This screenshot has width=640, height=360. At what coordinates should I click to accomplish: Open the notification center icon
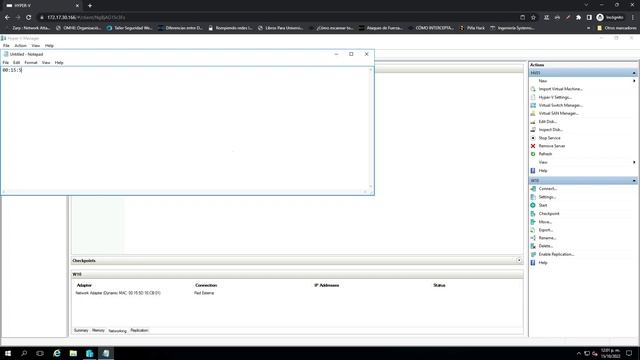click(629, 353)
